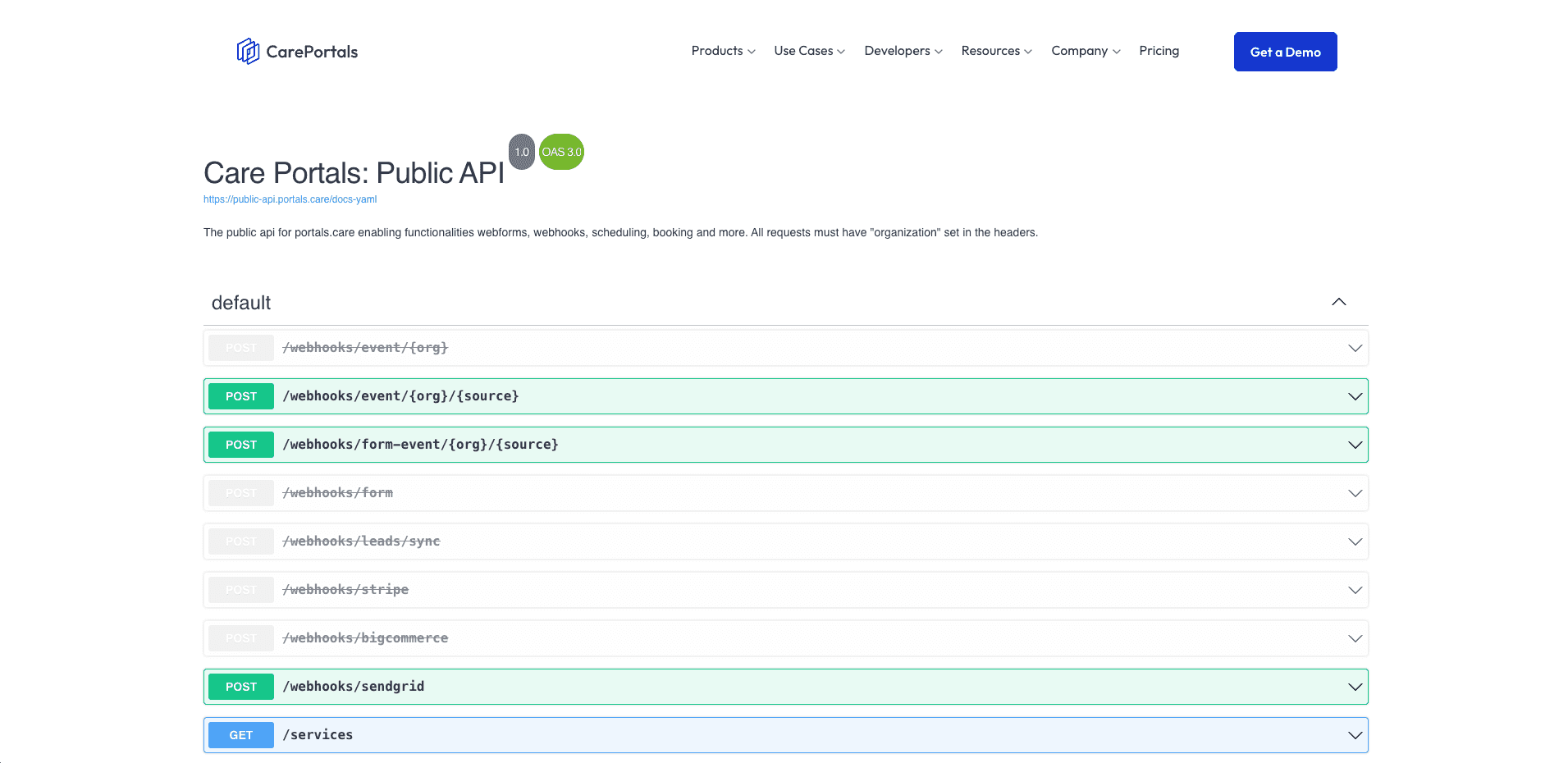Screen dimensions: 1568x763
Task: Open the deprecated /webhooks/leads/sync path
Action: tap(361, 541)
